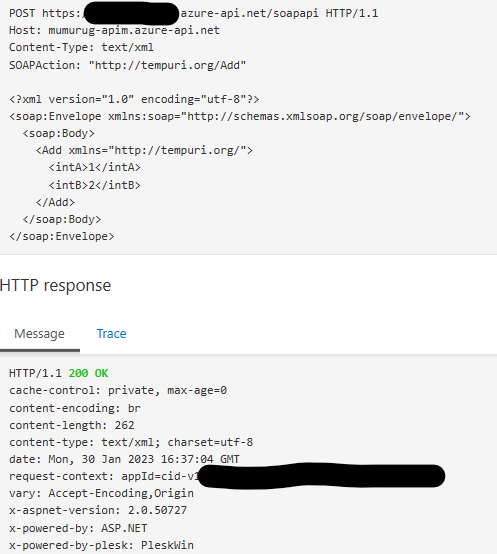
Task: Click the Add xmlns element line
Action: [x=144, y=151]
